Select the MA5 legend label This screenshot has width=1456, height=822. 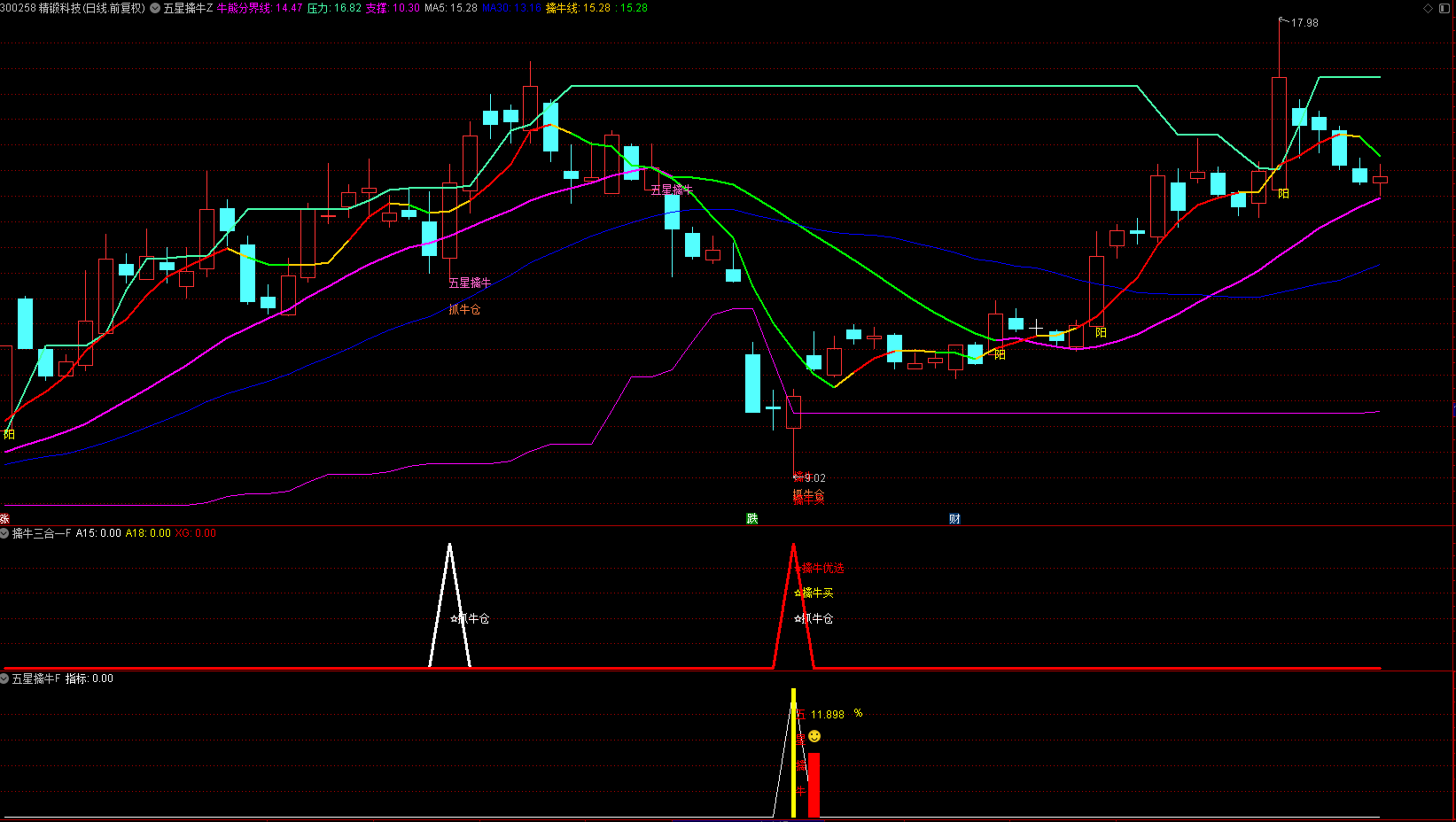(x=450, y=8)
